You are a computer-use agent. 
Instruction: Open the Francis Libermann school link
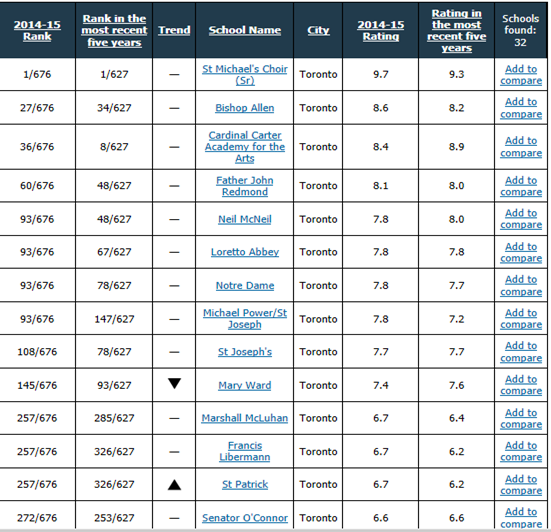pyautogui.click(x=245, y=451)
